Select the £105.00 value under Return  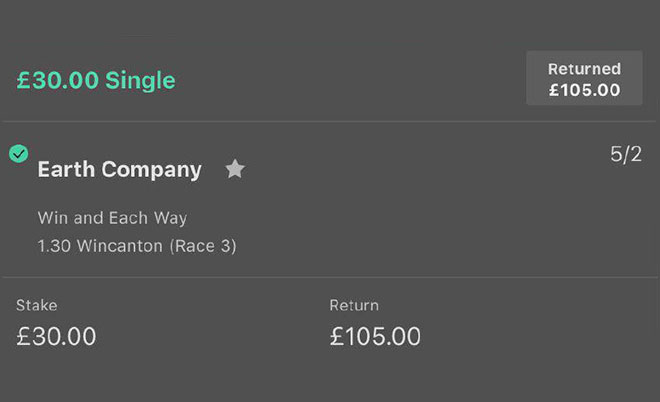[376, 337]
